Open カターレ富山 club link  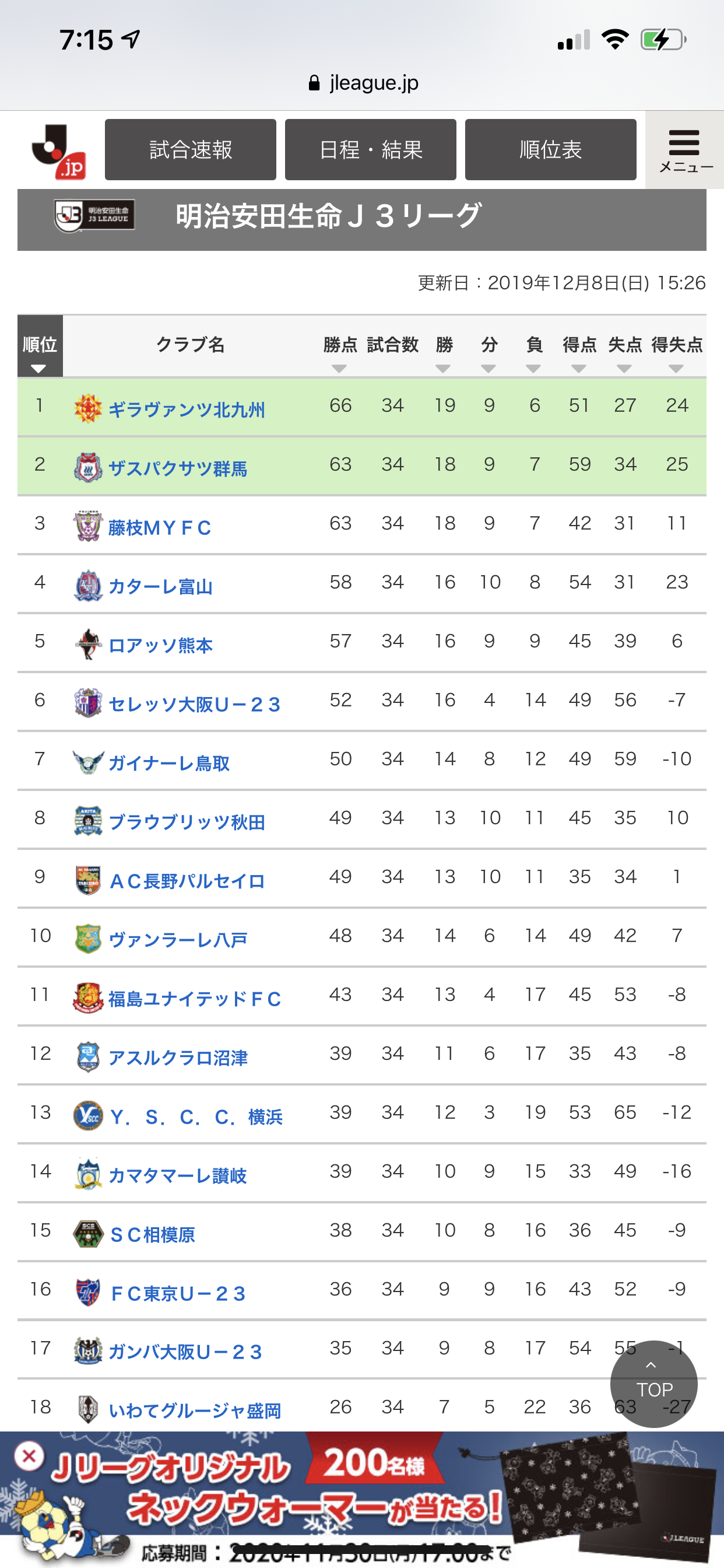click(161, 587)
